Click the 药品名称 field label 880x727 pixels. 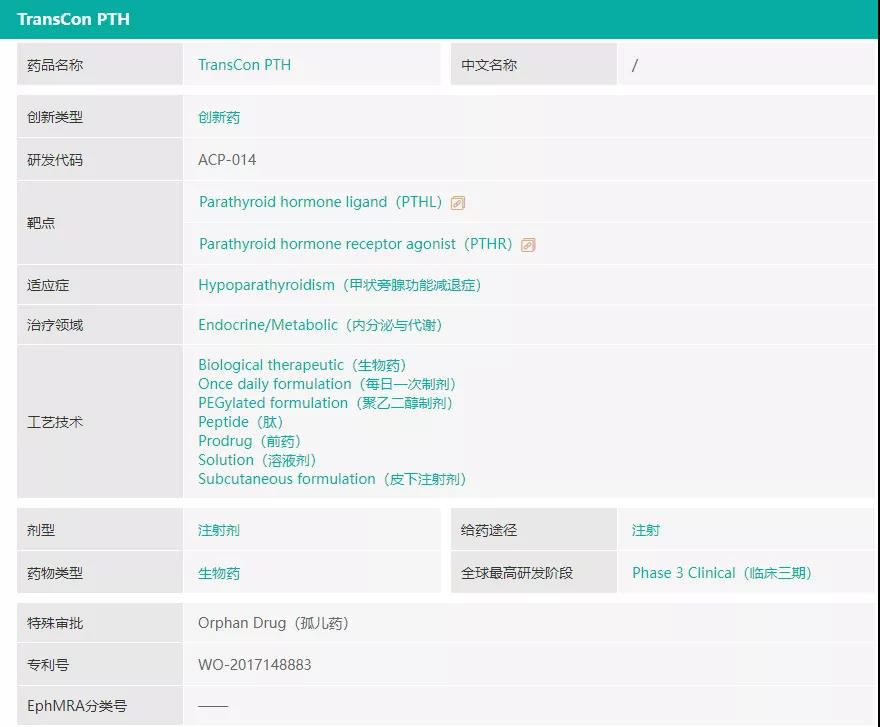pyautogui.click(x=55, y=65)
